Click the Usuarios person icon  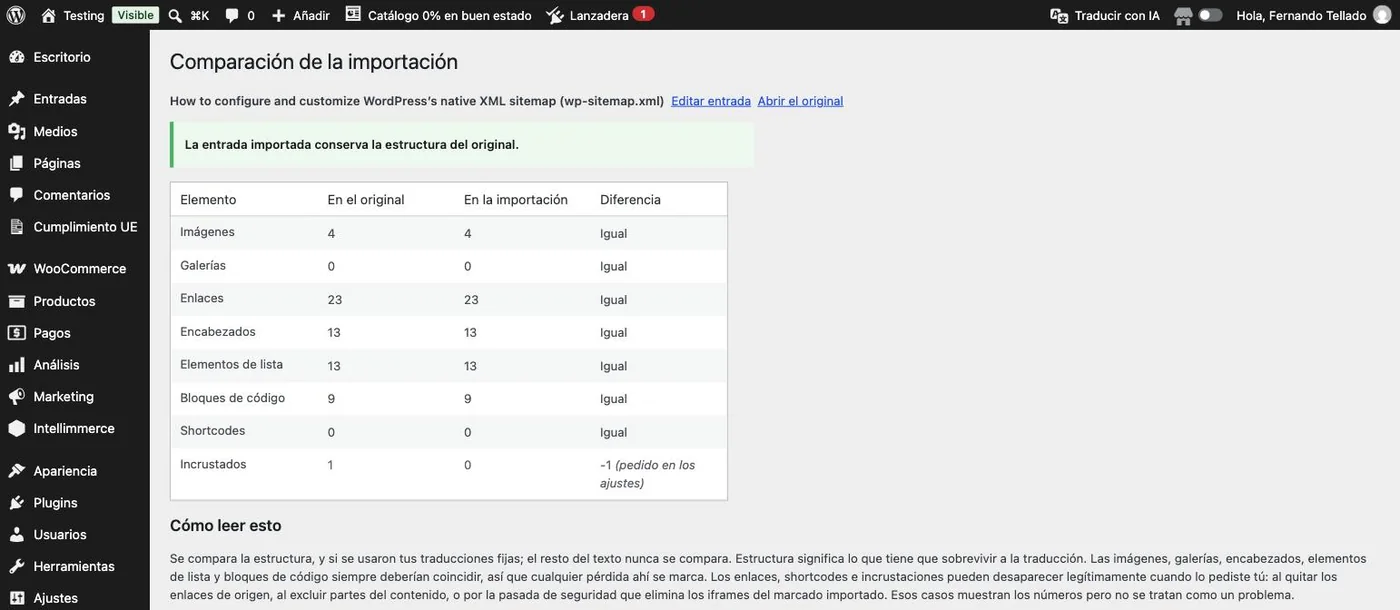coord(16,535)
